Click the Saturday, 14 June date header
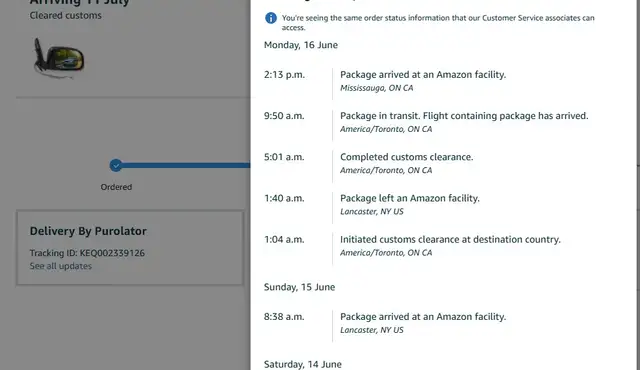The image size is (640, 370). [302, 364]
